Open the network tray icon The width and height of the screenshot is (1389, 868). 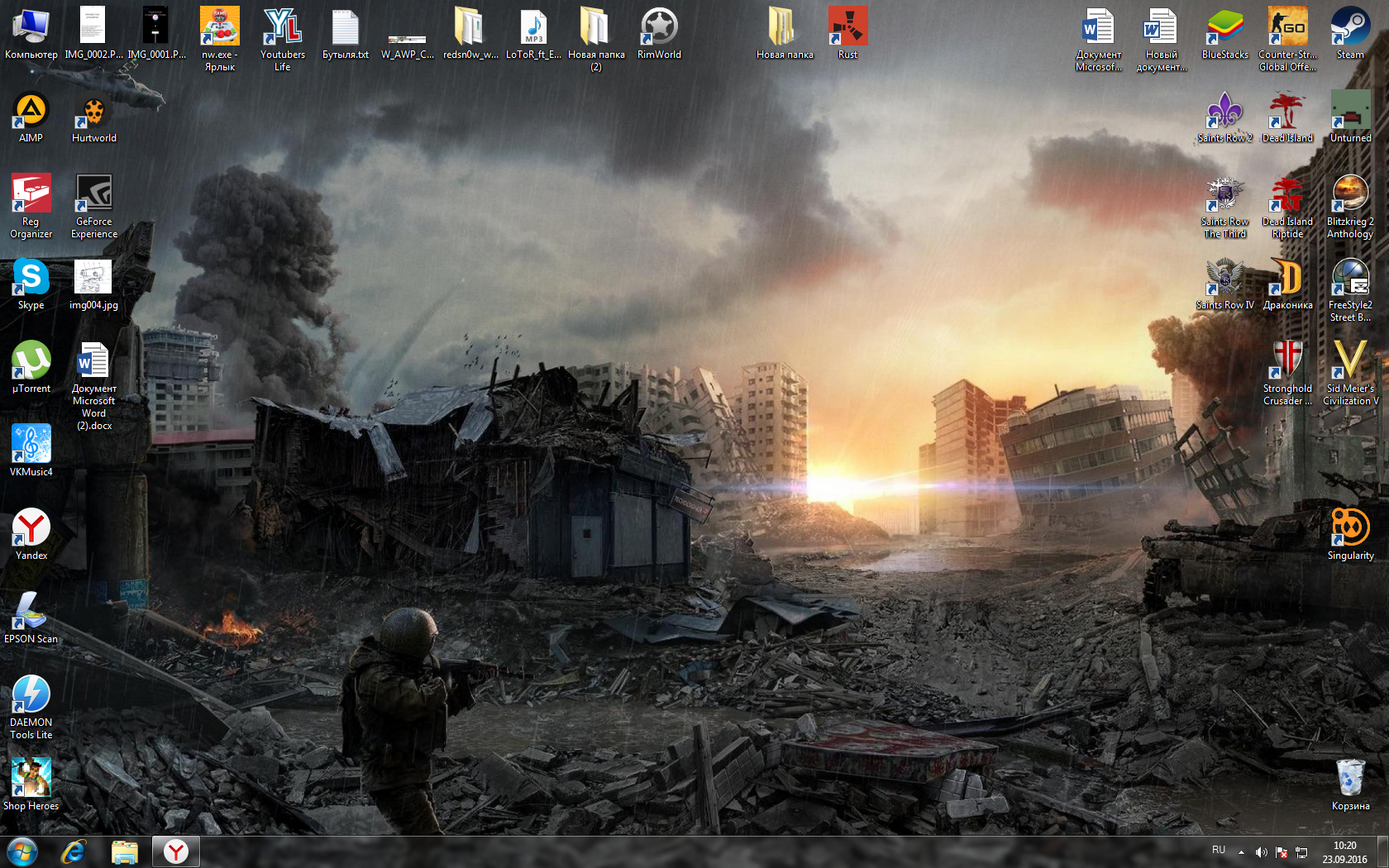(x=1301, y=852)
